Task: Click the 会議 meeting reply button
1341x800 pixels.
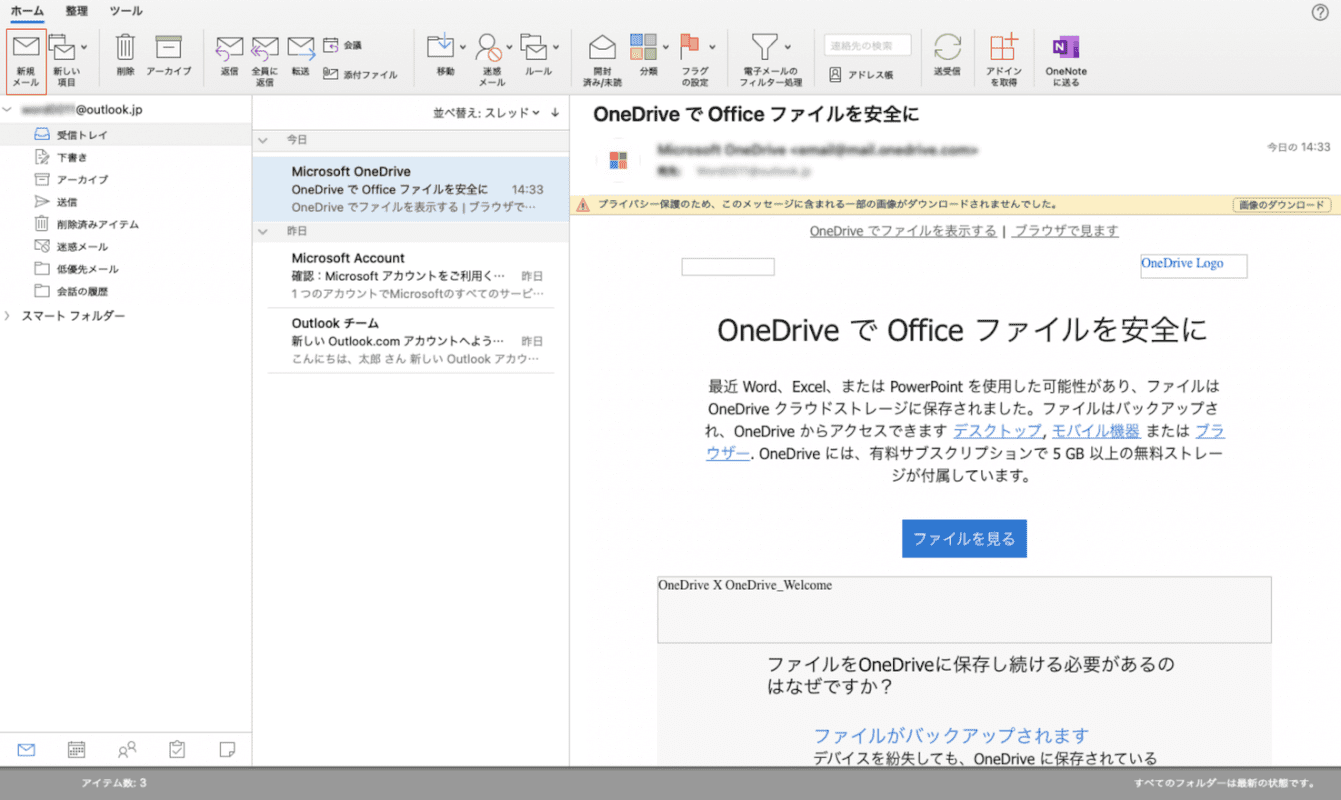Action: coord(343,45)
